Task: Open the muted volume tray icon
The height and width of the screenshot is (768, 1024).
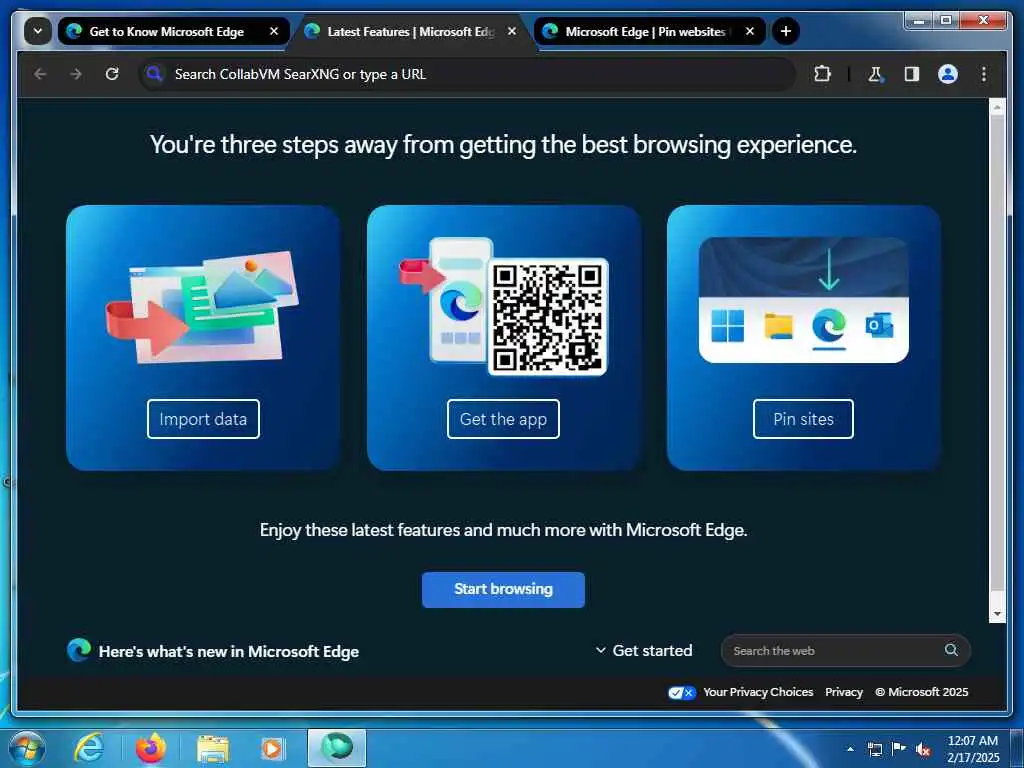Action: (x=923, y=749)
